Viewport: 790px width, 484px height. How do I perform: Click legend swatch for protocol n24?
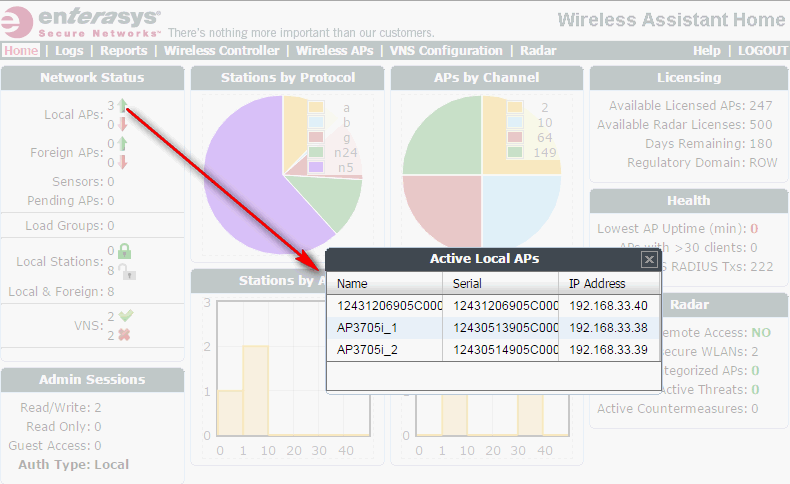tap(316, 152)
